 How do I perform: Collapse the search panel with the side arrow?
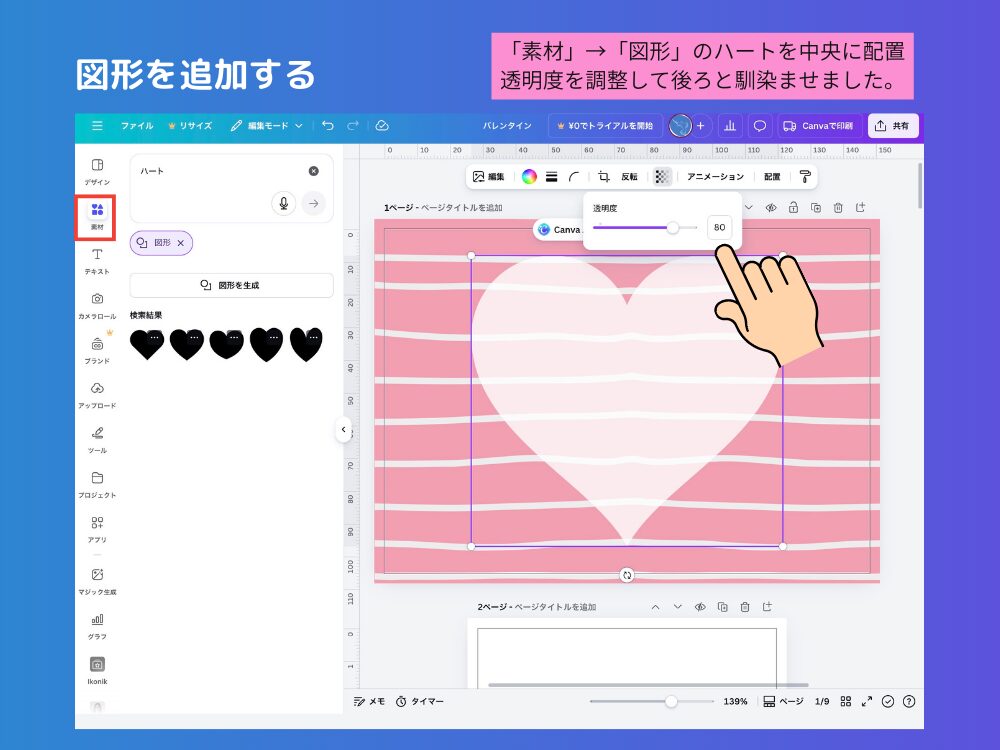point(345,430)
